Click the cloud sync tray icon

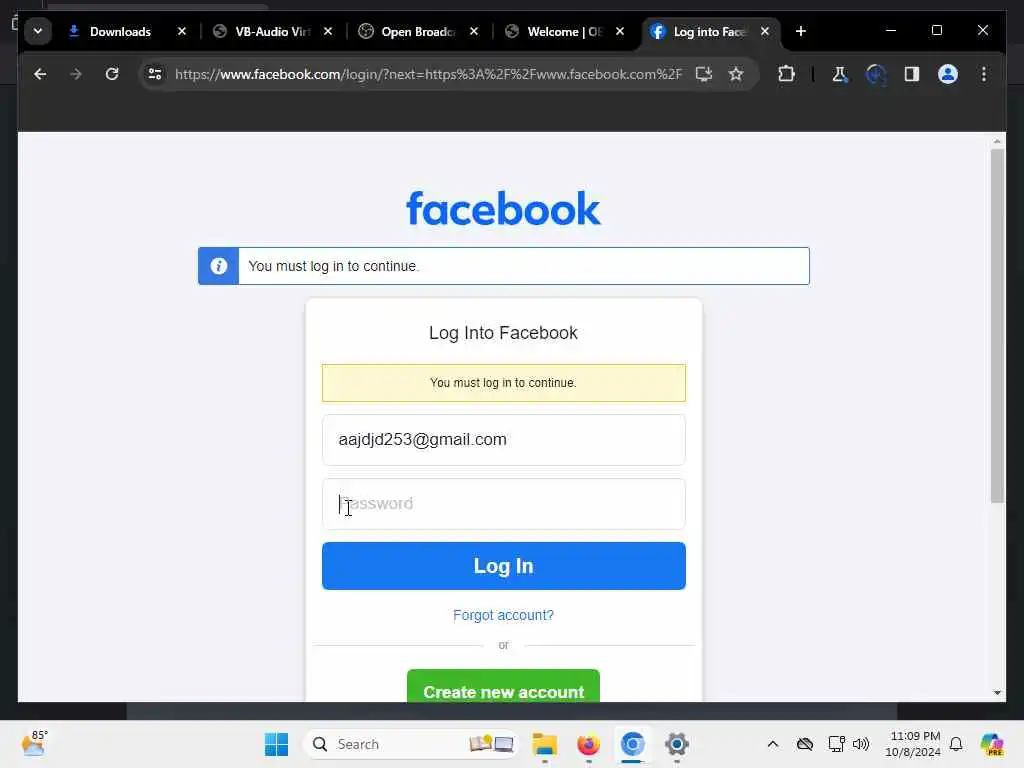click(805, 744)
